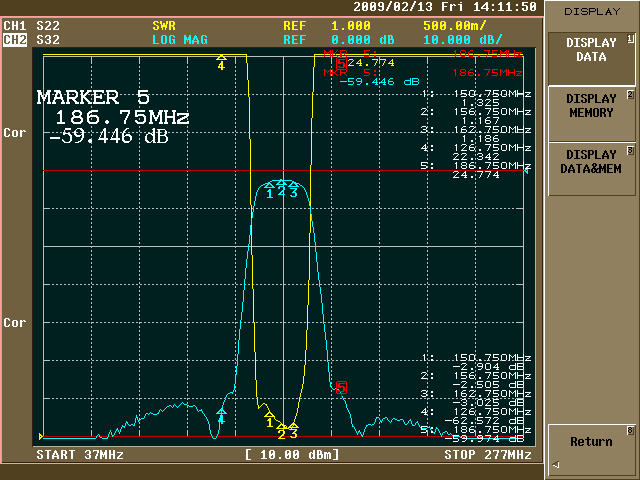Activate the highlighted CH2 channel indicator
The height and width of the screenshot is (480, 640).
click(x=15, y=40)
